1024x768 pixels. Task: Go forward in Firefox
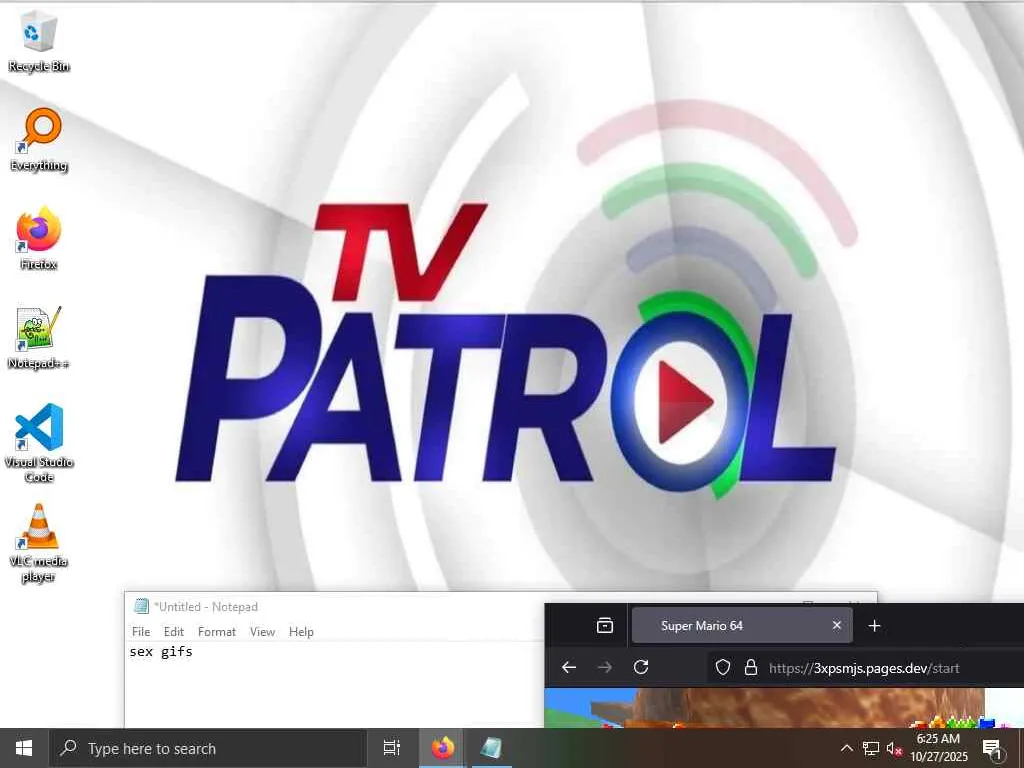click(x=605, y=667)
